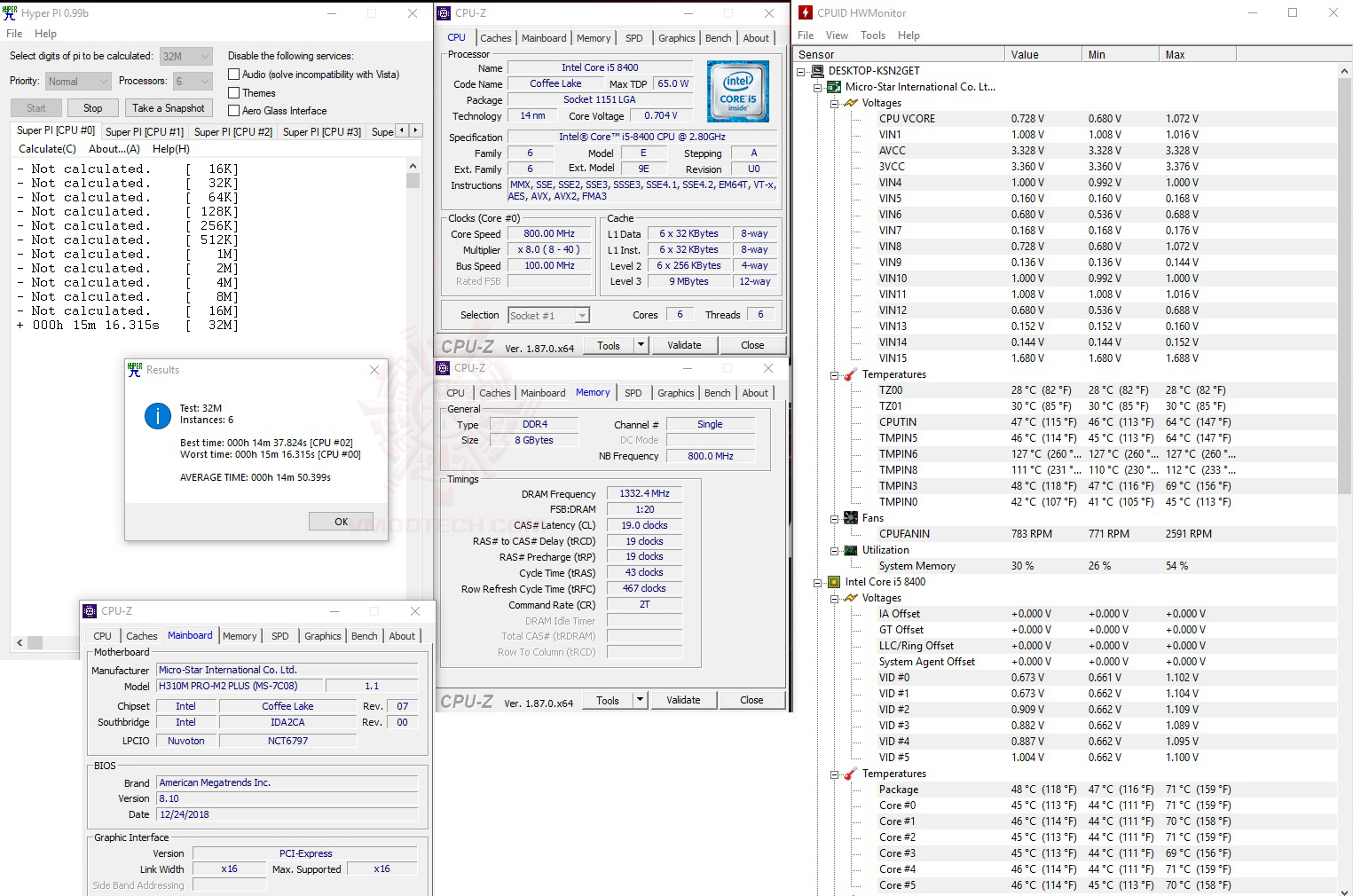
Task: Click the Intel Core i5 inside logo
Action: (738, 91)
